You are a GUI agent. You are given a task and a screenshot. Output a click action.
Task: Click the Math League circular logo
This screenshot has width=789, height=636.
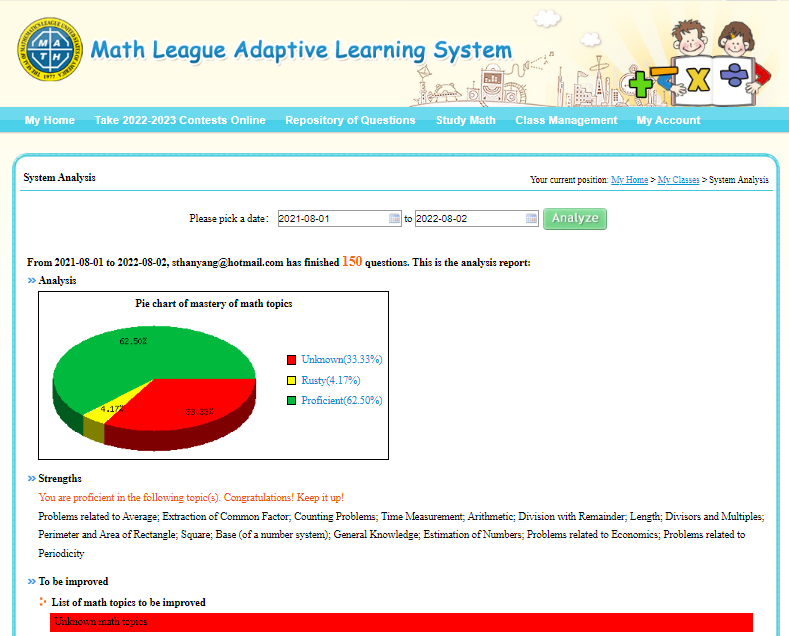tap(50, 49)
